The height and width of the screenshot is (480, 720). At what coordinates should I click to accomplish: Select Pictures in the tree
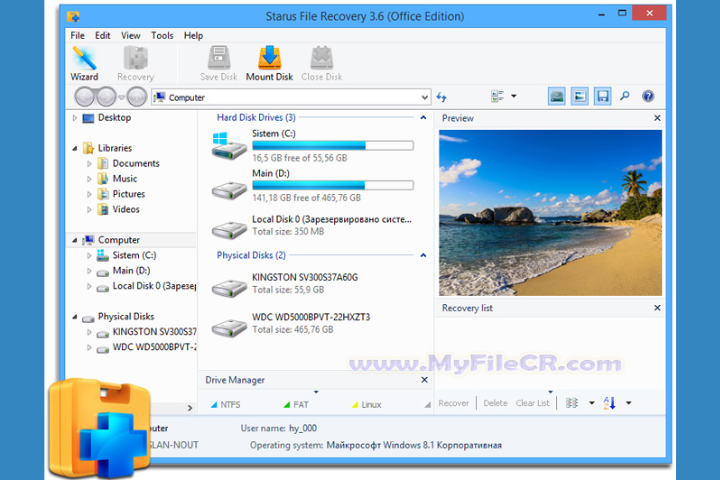[x=129, y=194]
